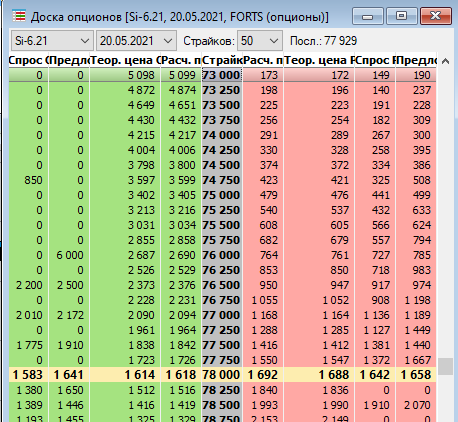The image size is (458, 422).
Task: Select the 77 000 strike cell
Action: (x=222, y=315)
